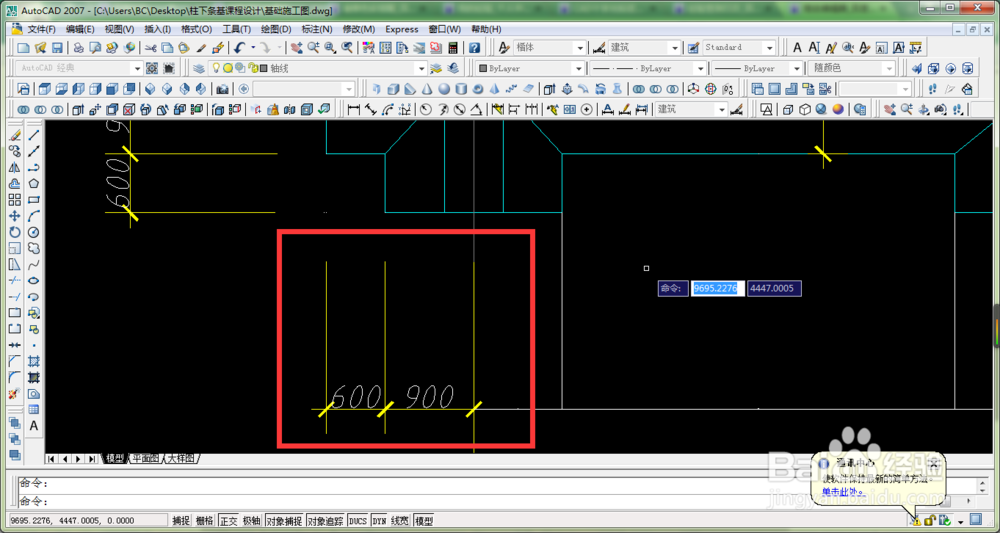Select the Ellipse draw tool
This screenshot has height=533, width=1000.
point(34,281)
